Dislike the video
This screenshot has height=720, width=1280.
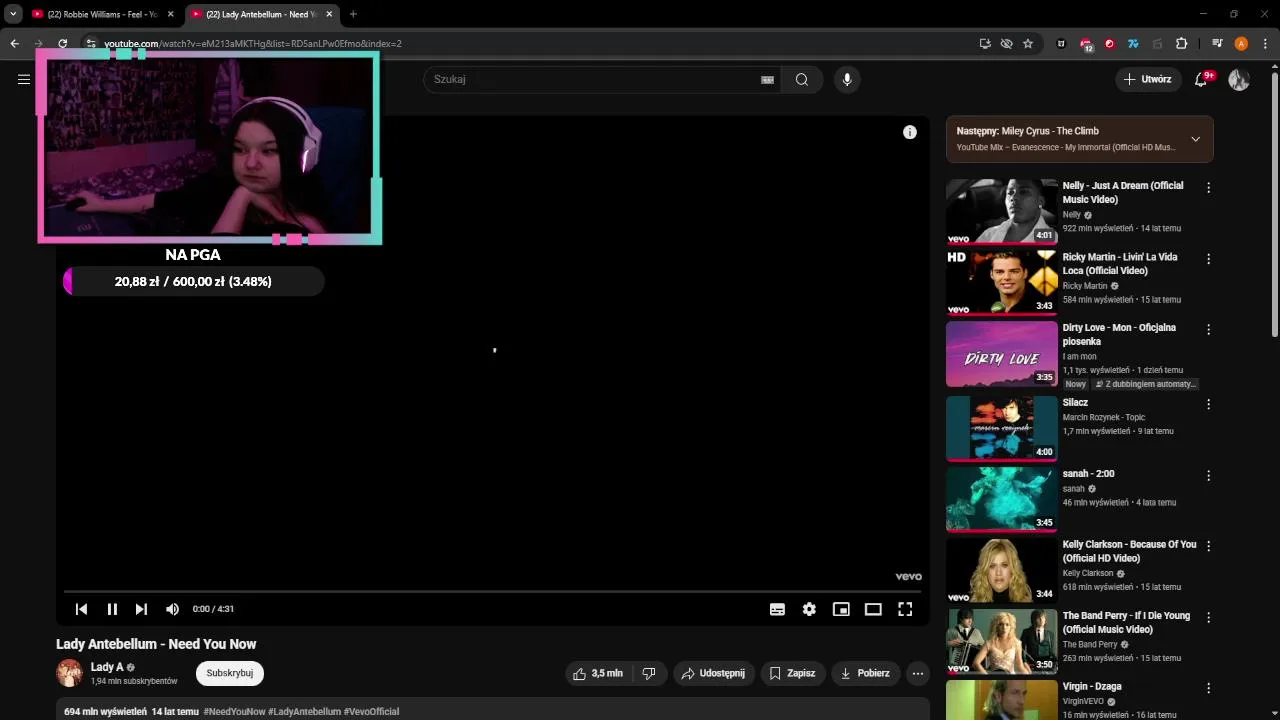[649, 674]
